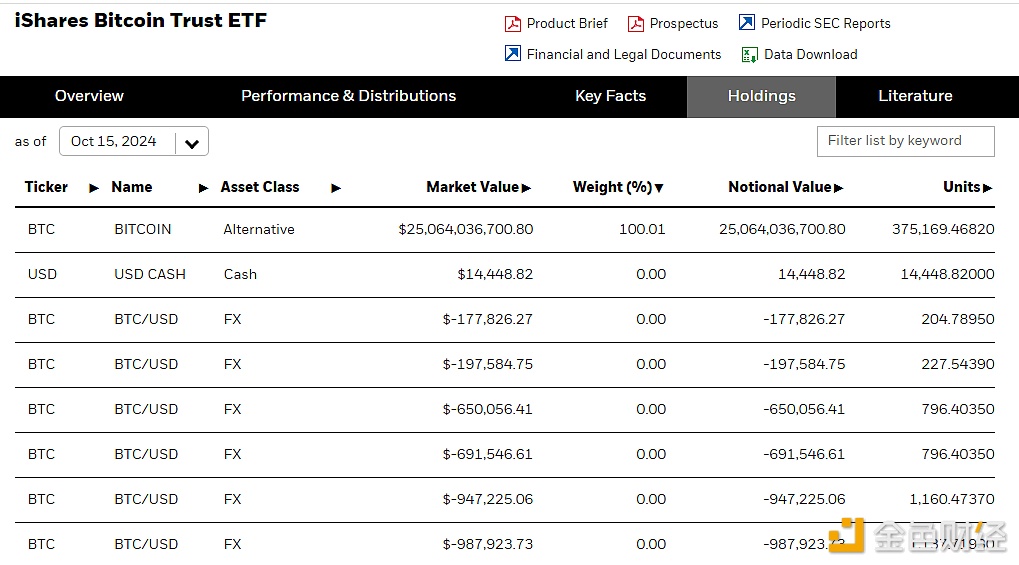
Task: Focus the Filter list by keyword field
Action: pos(905,141)
